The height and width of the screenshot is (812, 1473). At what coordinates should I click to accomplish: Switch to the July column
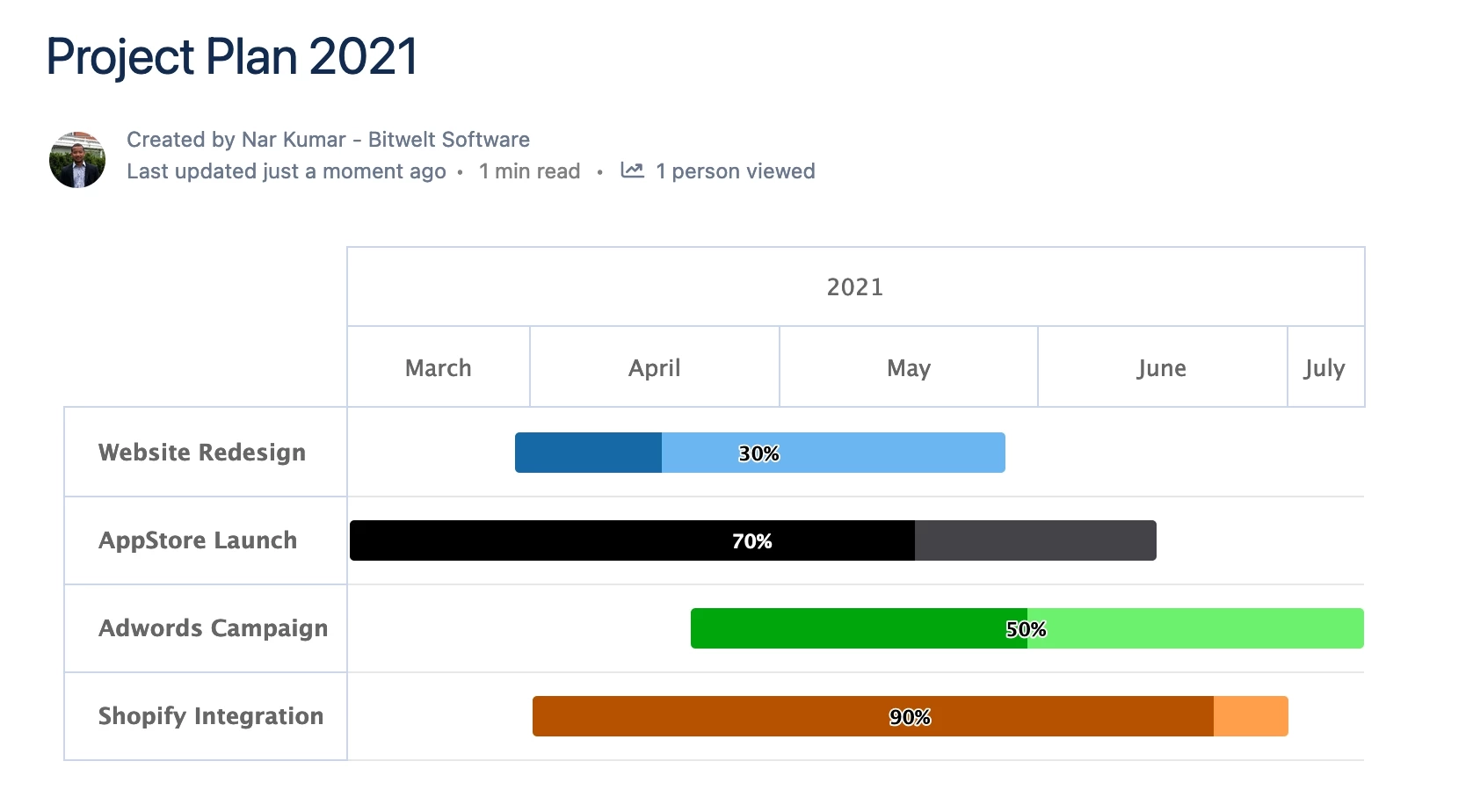tap(1324, 367)
